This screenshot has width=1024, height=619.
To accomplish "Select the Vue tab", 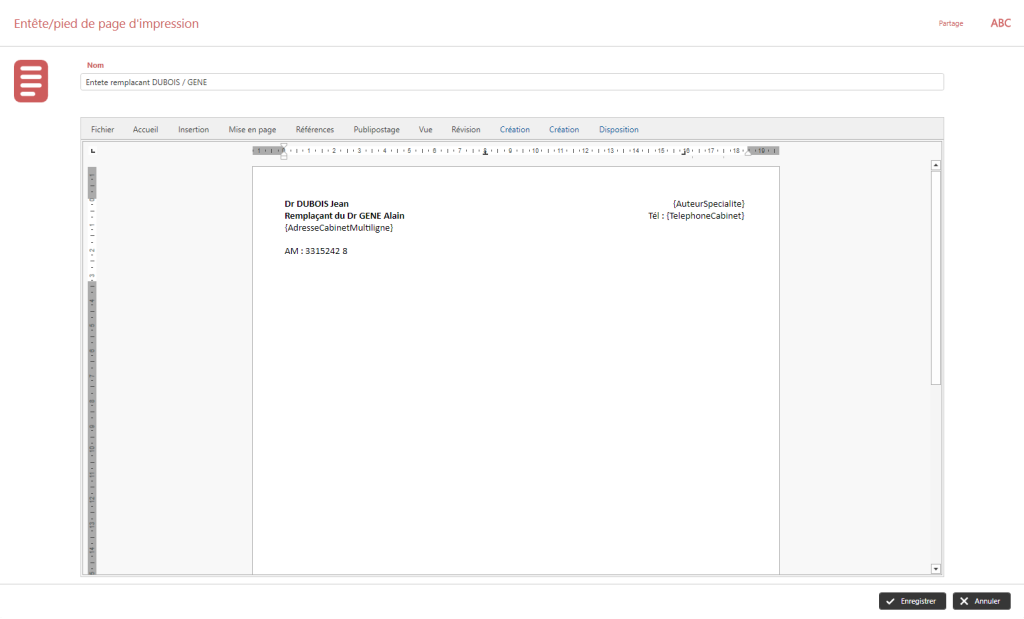I will click(425, 129).
